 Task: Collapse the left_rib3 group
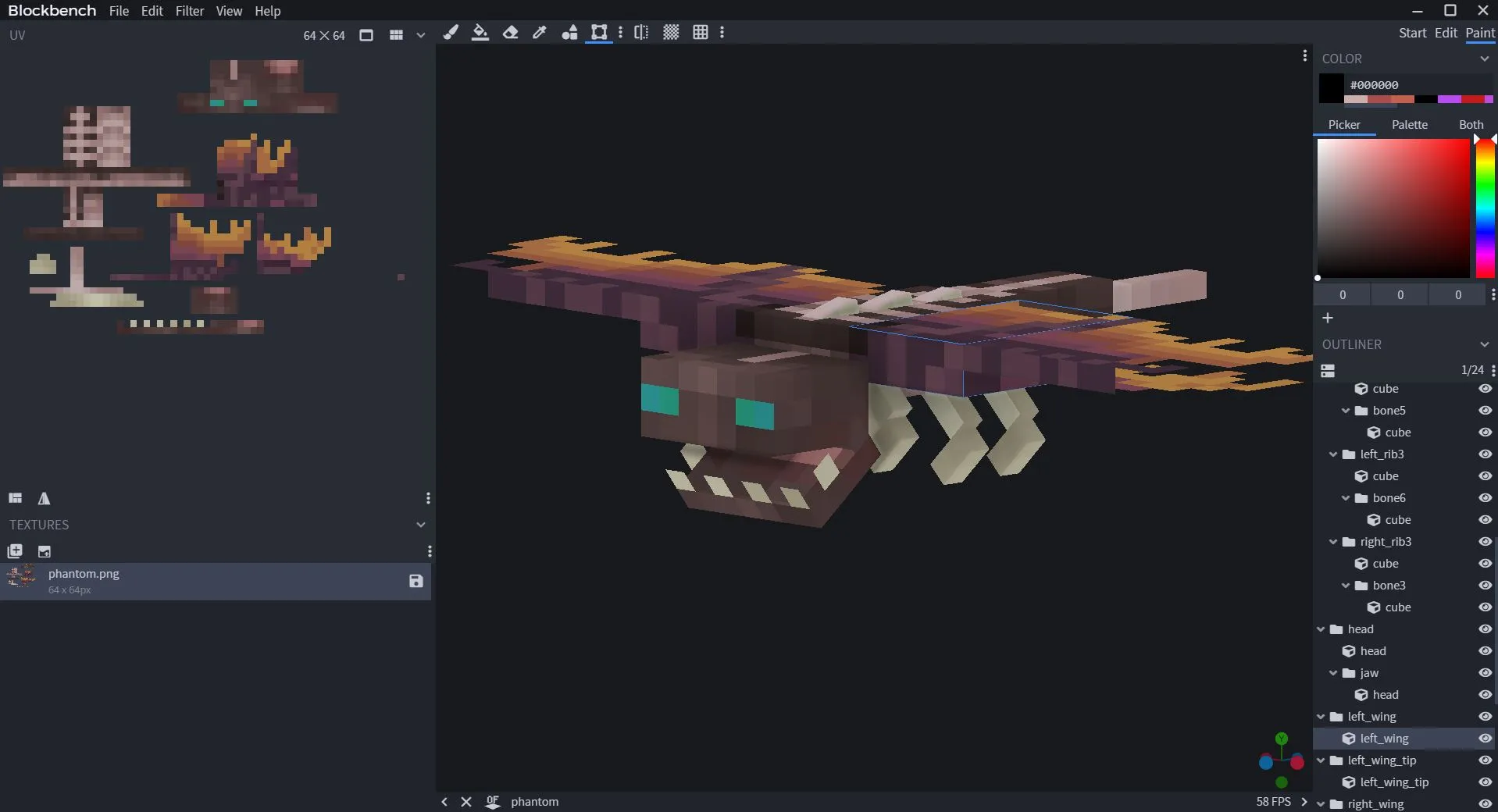point(1333,454)
